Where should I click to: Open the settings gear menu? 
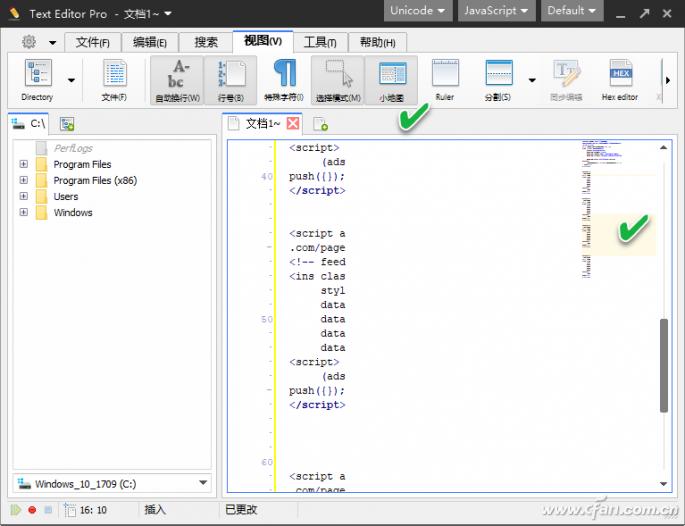pos(29,42)
